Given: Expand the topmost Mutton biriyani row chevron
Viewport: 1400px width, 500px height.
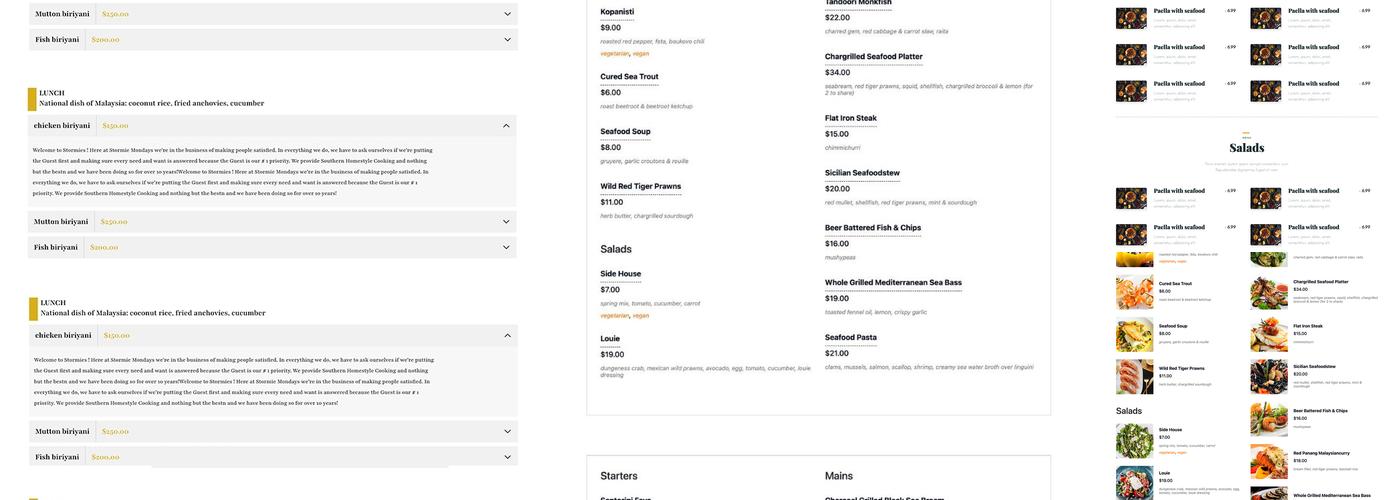Looking at the screenshot, I should (x=507, y=14).
